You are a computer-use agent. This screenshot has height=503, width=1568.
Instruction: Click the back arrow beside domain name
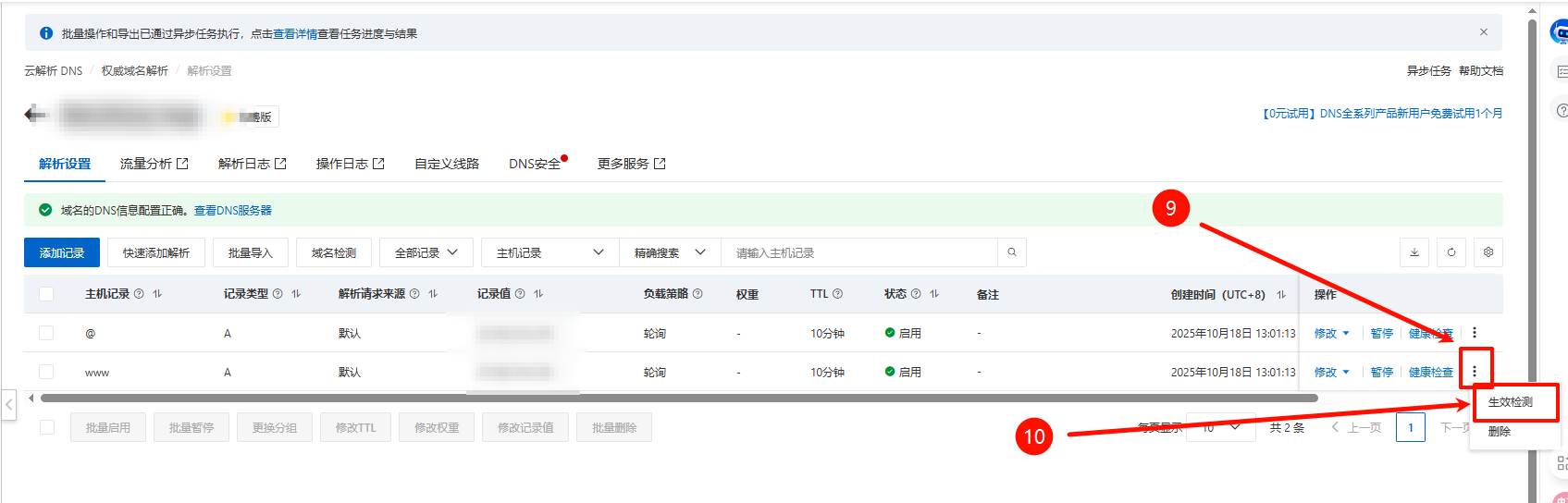click(35, 115)
